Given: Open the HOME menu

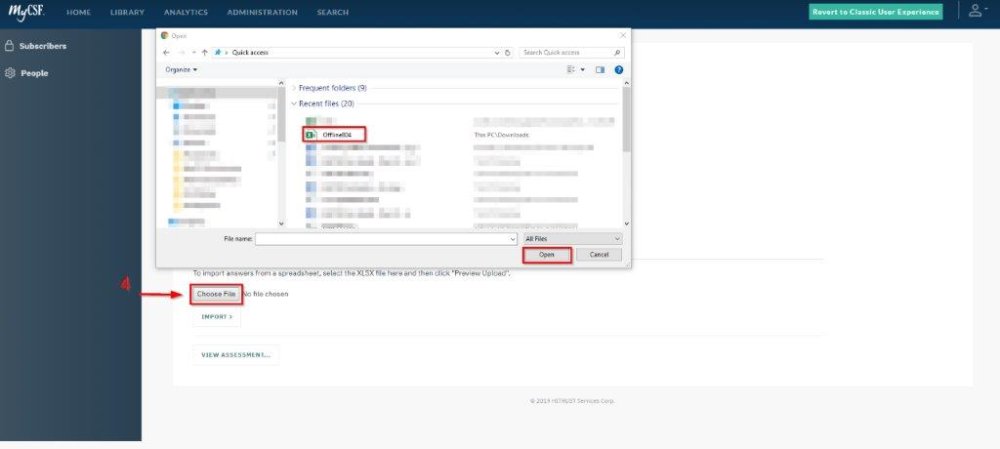Looking at the screenshot, I should coord(78,12).
